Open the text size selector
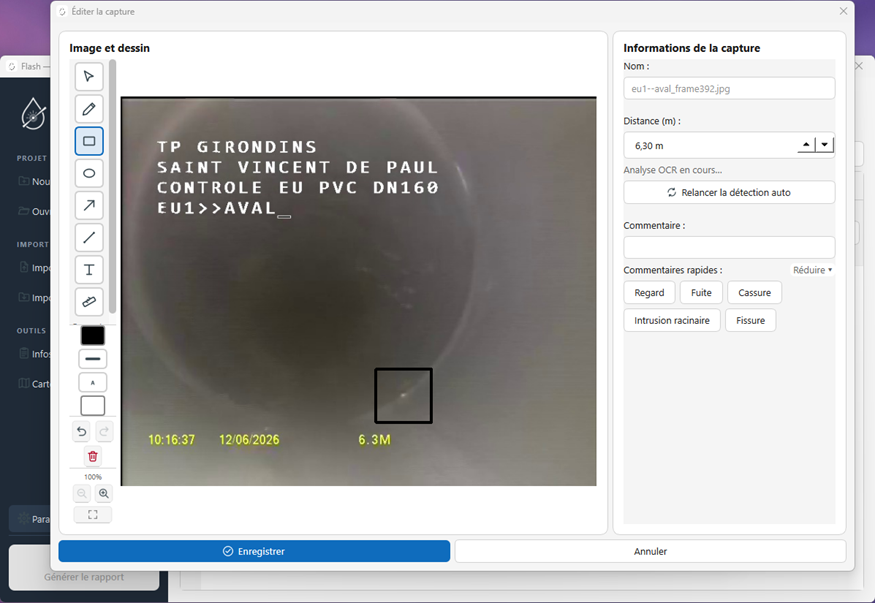This screenshot has width=875, height=603. (93, 382)
